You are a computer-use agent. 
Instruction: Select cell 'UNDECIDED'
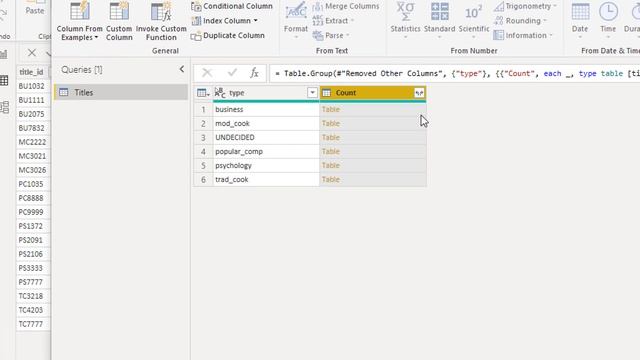click(x=266, y=138)
